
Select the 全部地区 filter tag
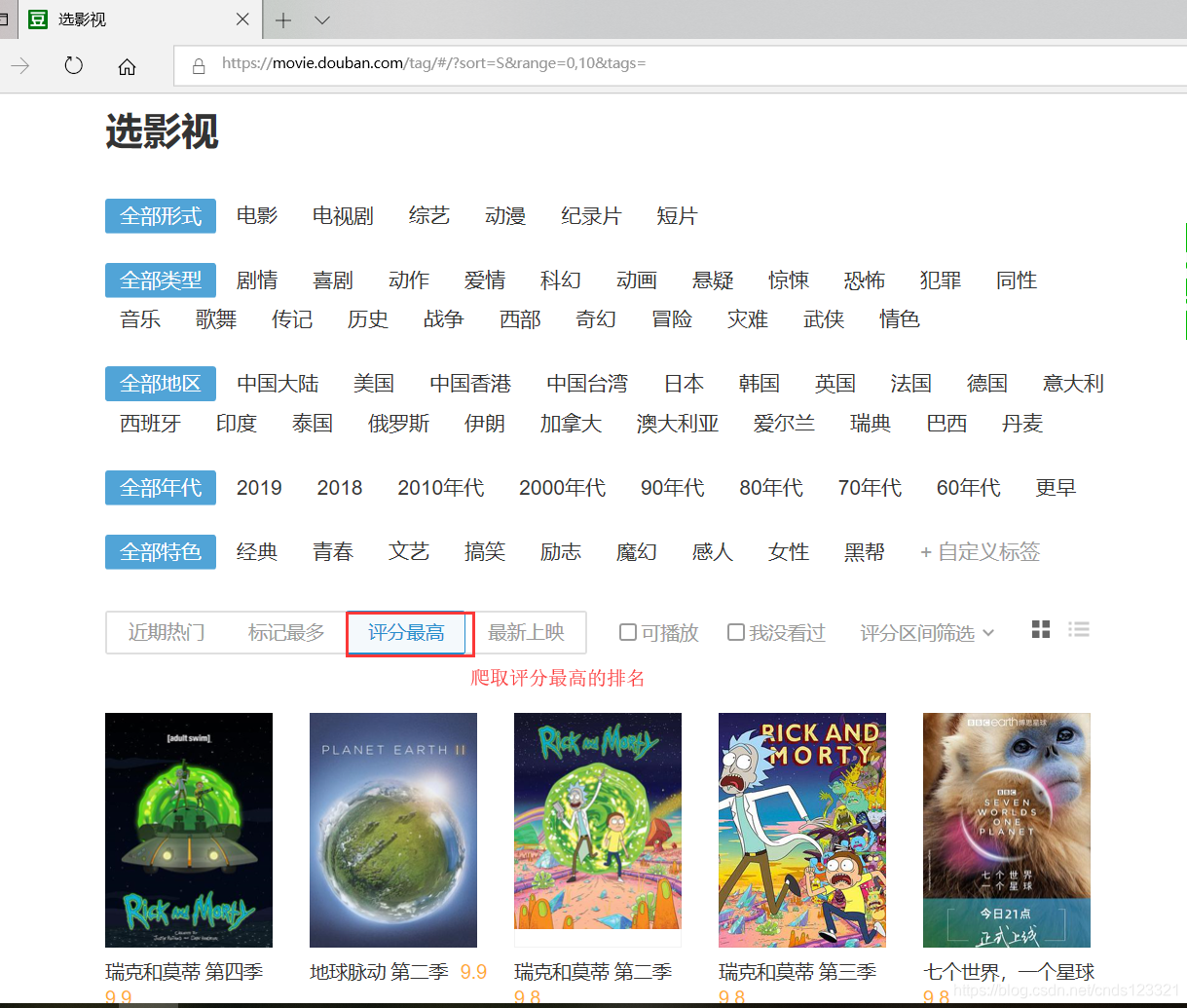(161, 384)
